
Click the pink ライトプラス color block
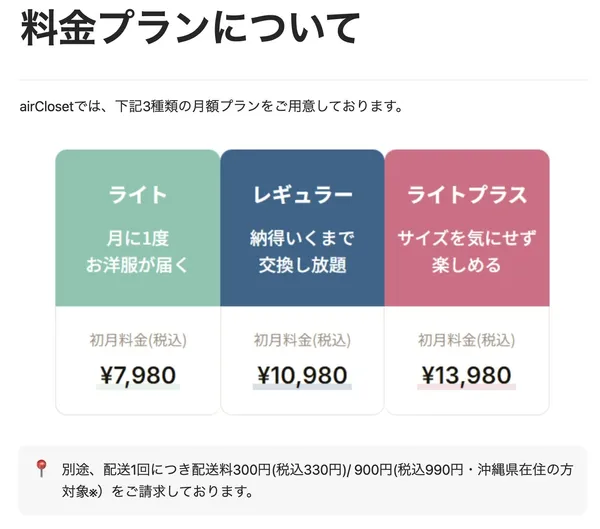click(467, 228)
